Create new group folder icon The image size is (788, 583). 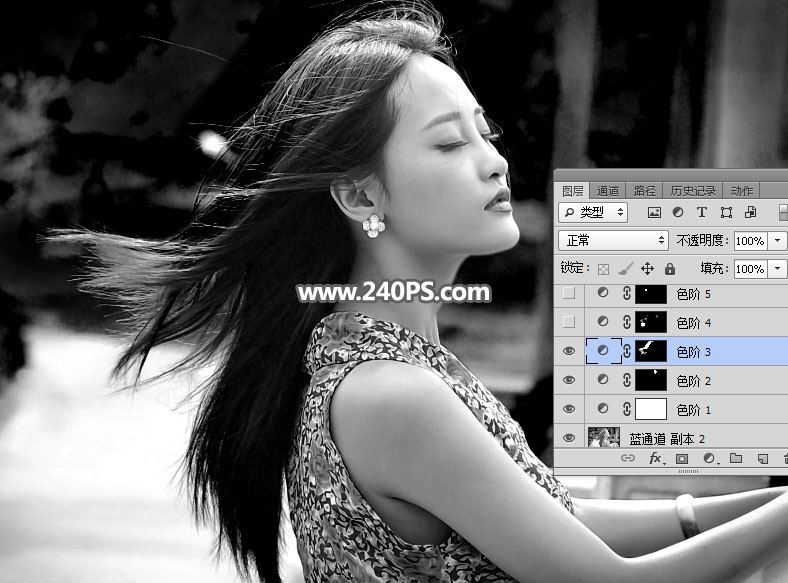(736, 458)
